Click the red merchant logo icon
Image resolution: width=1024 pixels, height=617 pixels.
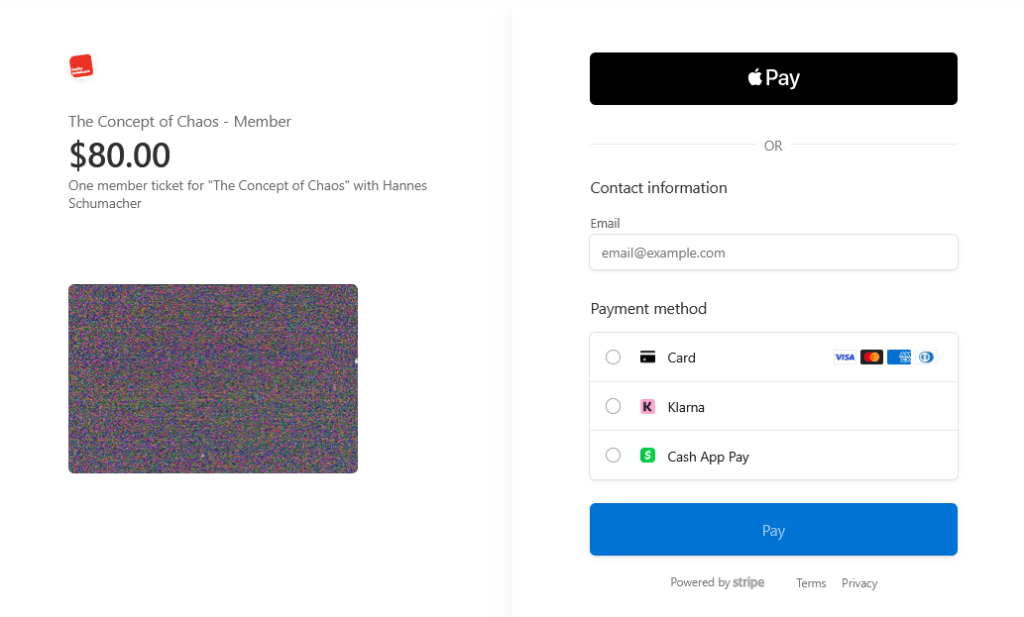click(82, 66)
